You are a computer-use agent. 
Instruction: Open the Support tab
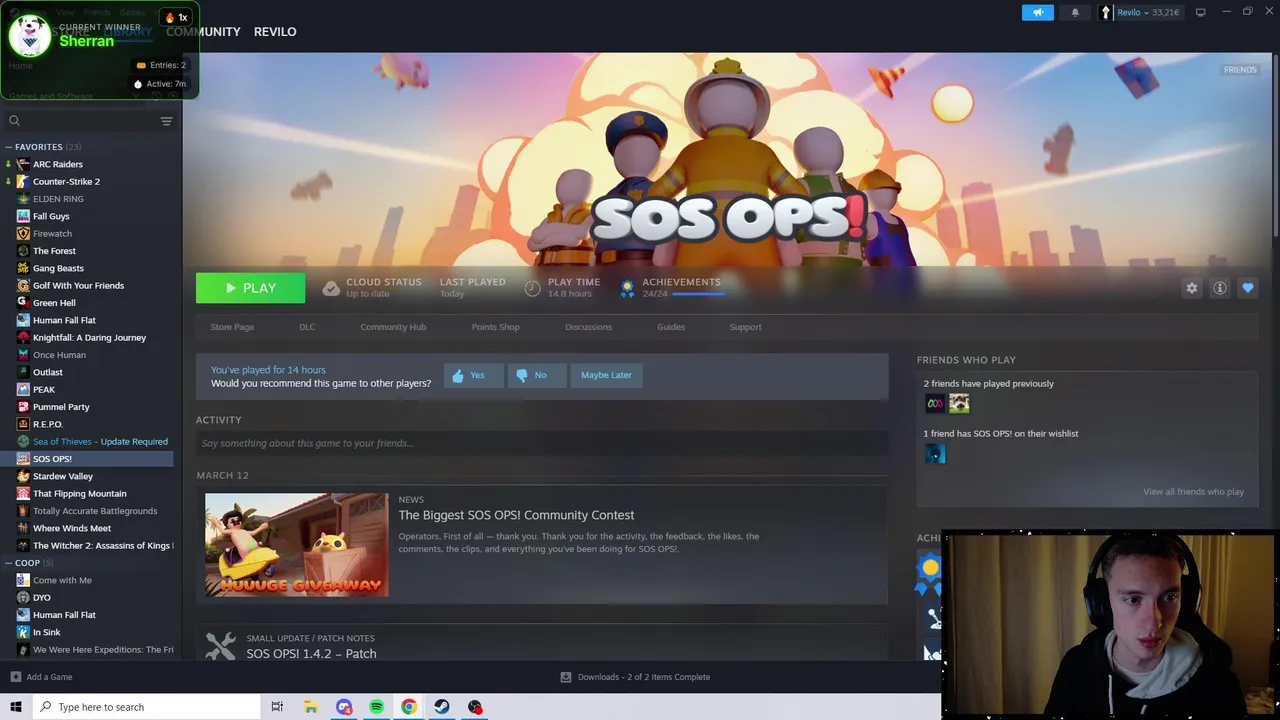745,327
